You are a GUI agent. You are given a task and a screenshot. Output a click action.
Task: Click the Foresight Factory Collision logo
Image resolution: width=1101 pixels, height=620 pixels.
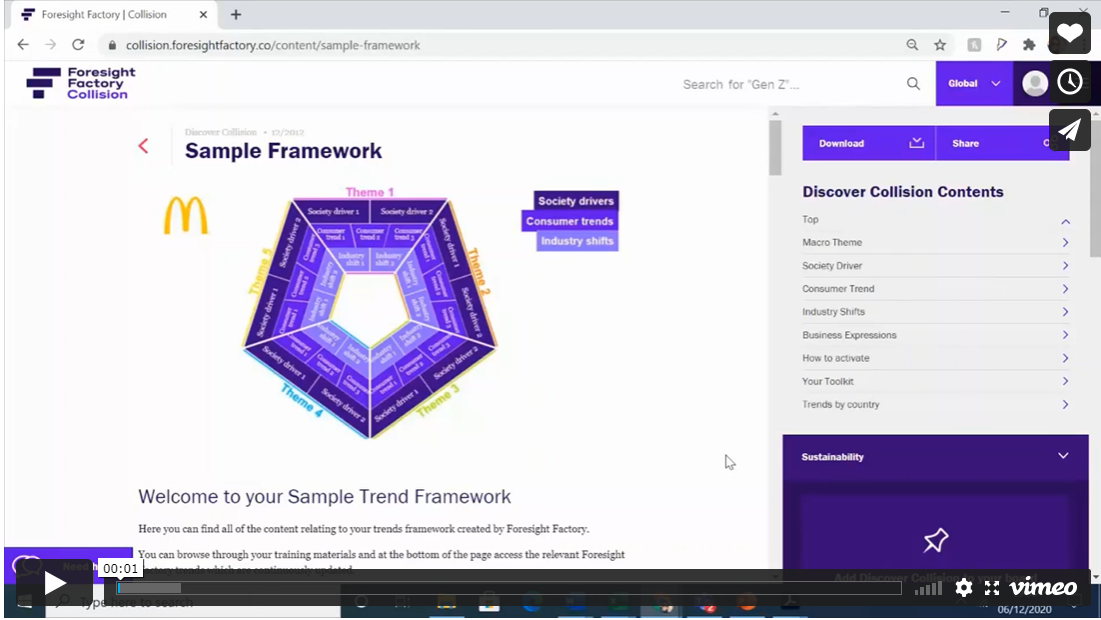77,83
